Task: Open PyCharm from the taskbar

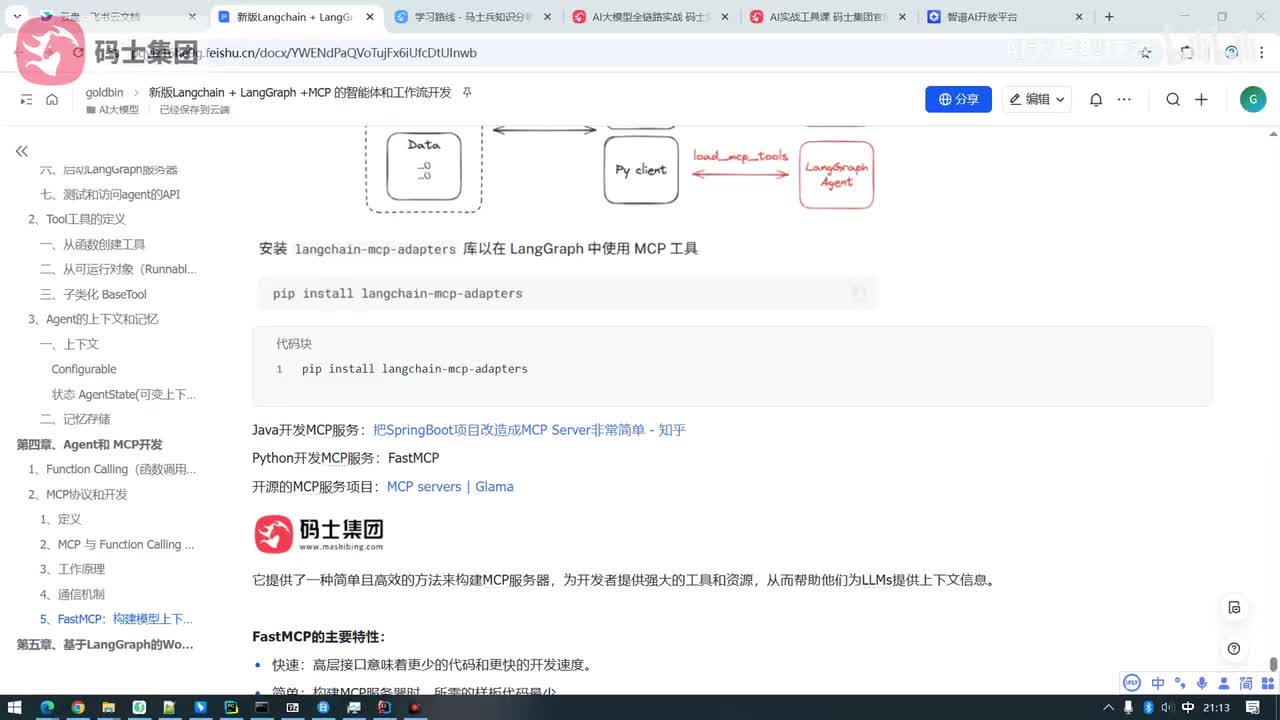Action: coord(231,707)
